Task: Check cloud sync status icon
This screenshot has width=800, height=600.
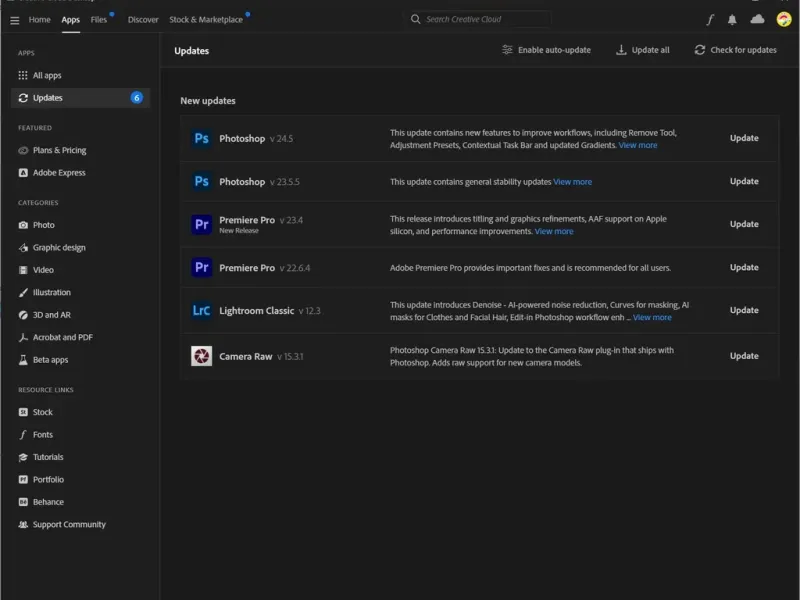Action: pos(757,20)
